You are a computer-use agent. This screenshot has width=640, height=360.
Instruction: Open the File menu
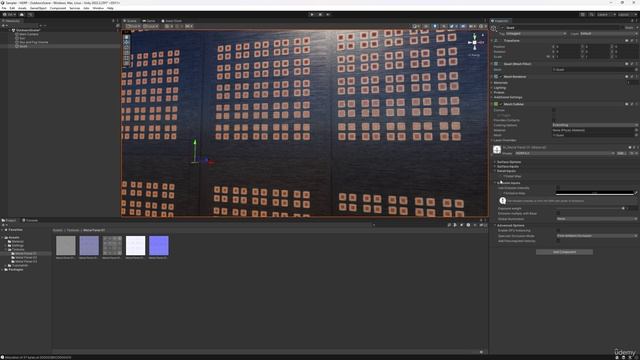pyautogui.click(x=4, y=8)
